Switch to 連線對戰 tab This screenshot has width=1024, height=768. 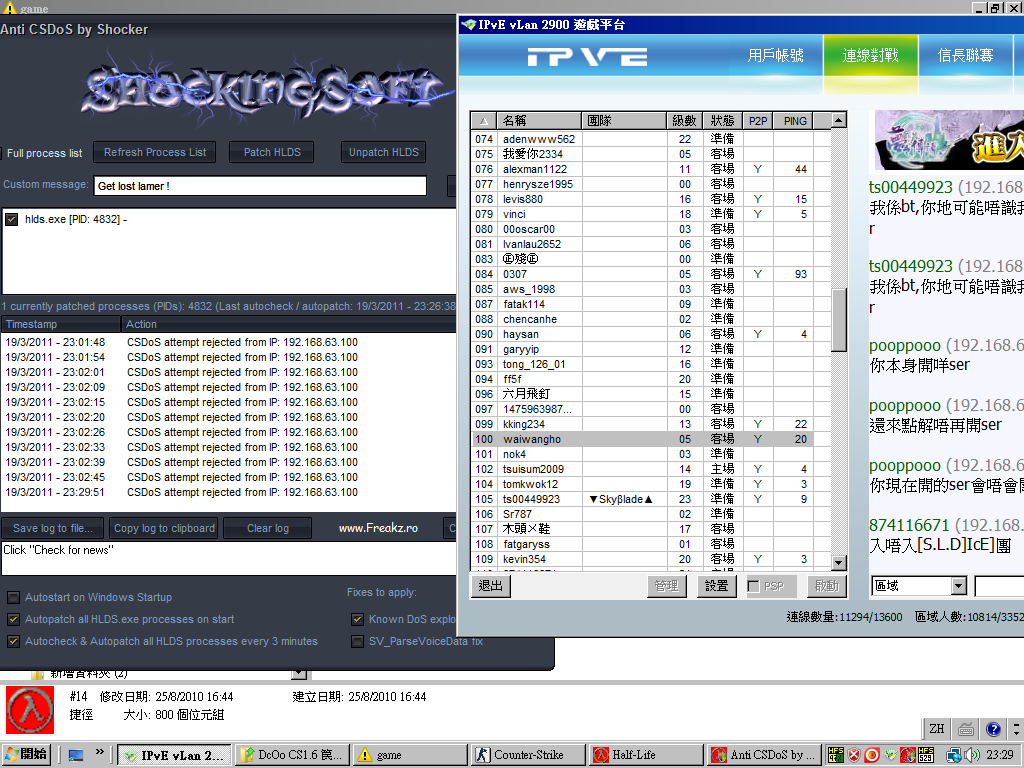(870, 56)
